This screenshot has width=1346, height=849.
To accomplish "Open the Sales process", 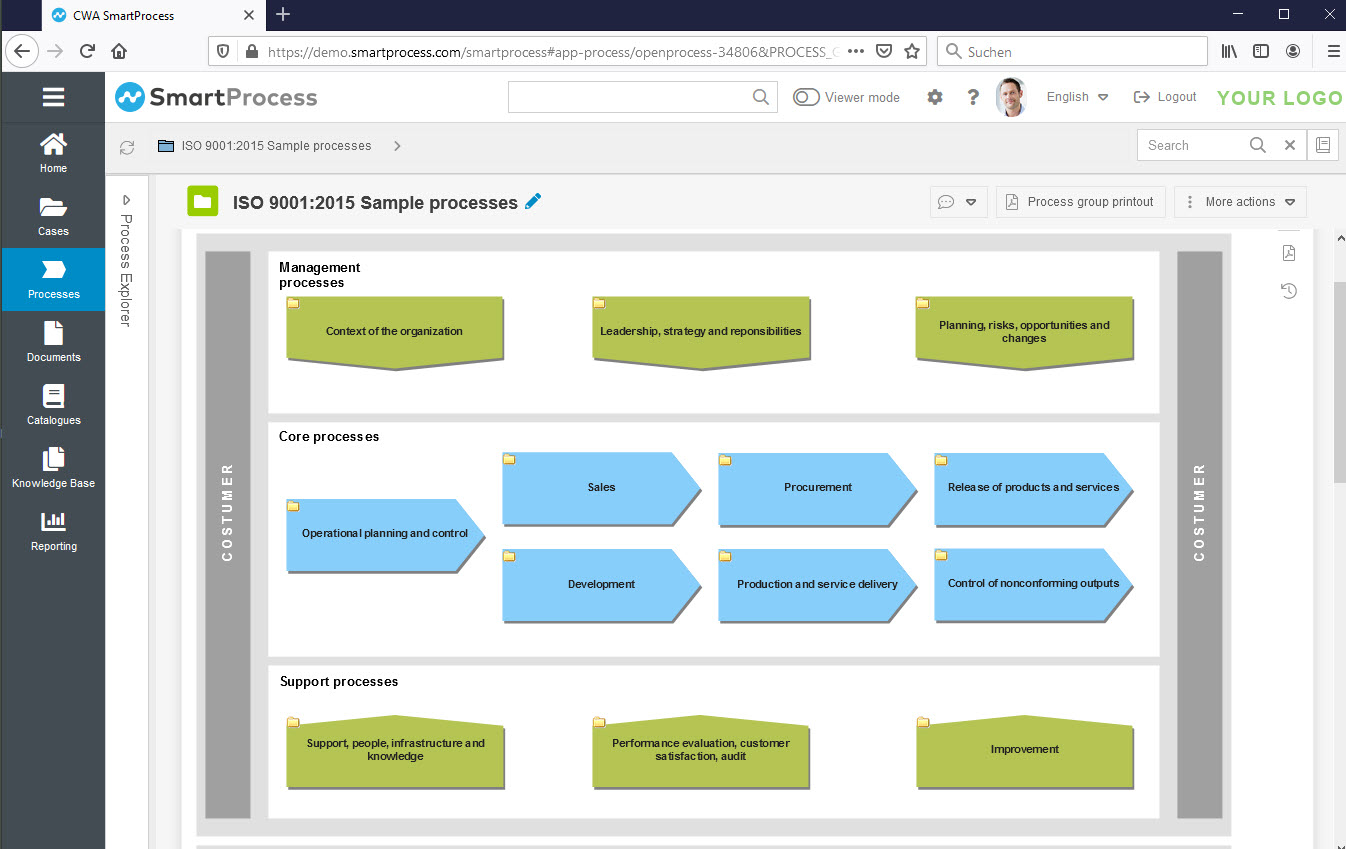I will 601,488.
